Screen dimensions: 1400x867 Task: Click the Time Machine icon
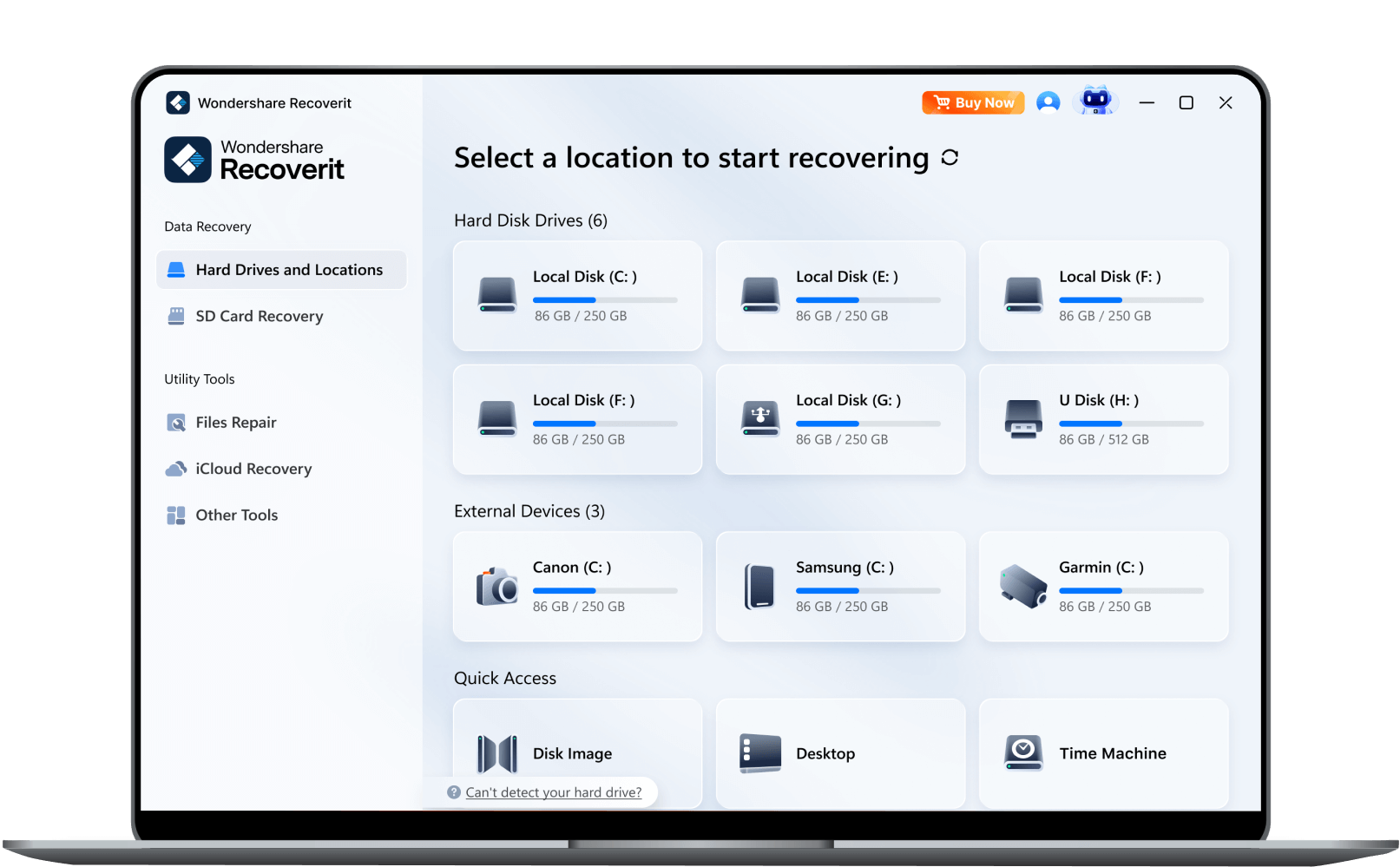pos(1024,752)
